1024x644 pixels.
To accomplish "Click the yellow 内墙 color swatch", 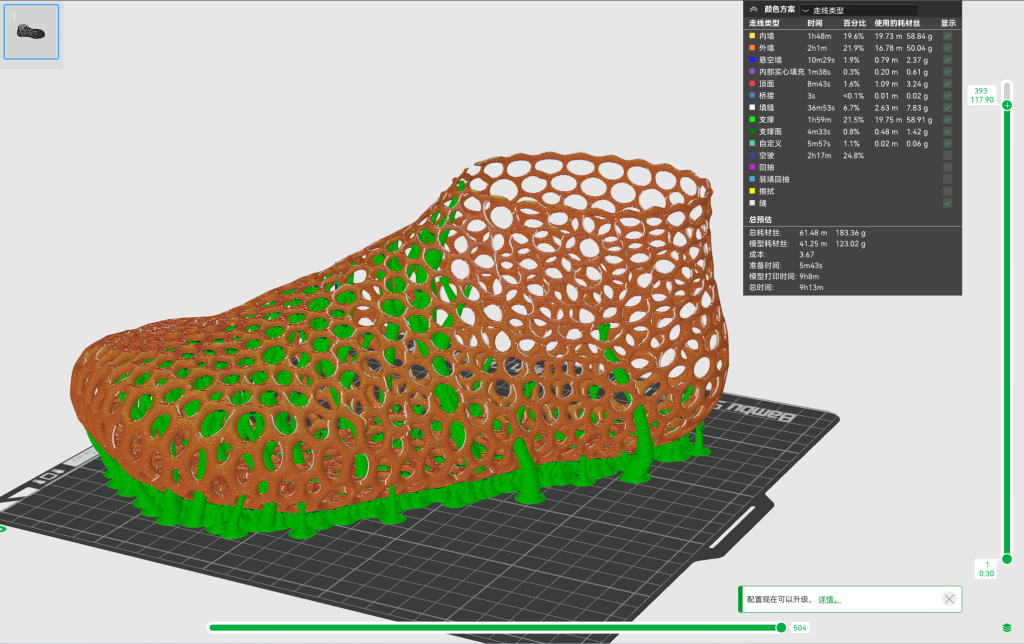I will pyautogui.click(x=752, y=36).
